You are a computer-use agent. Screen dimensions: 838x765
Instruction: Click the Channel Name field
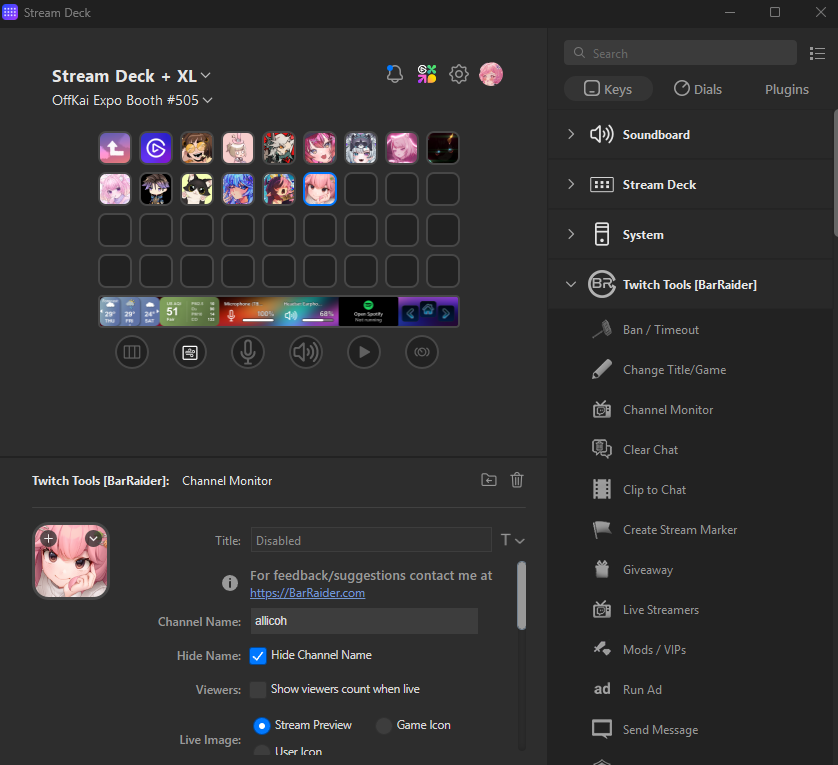click(x=364, y=621)
